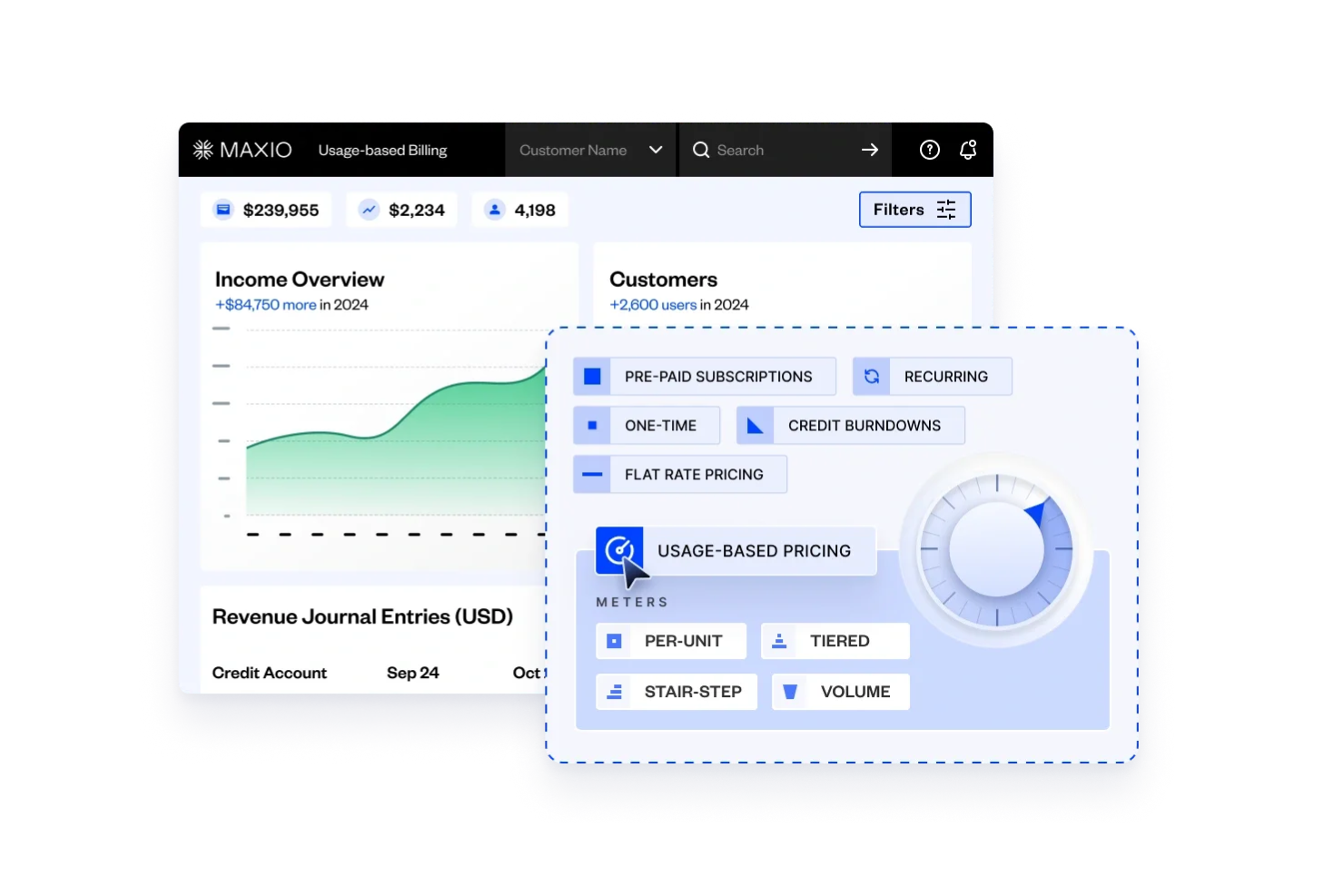Click the 4,198 users stat
The image size is (1344, 896).
click(520, 210)
